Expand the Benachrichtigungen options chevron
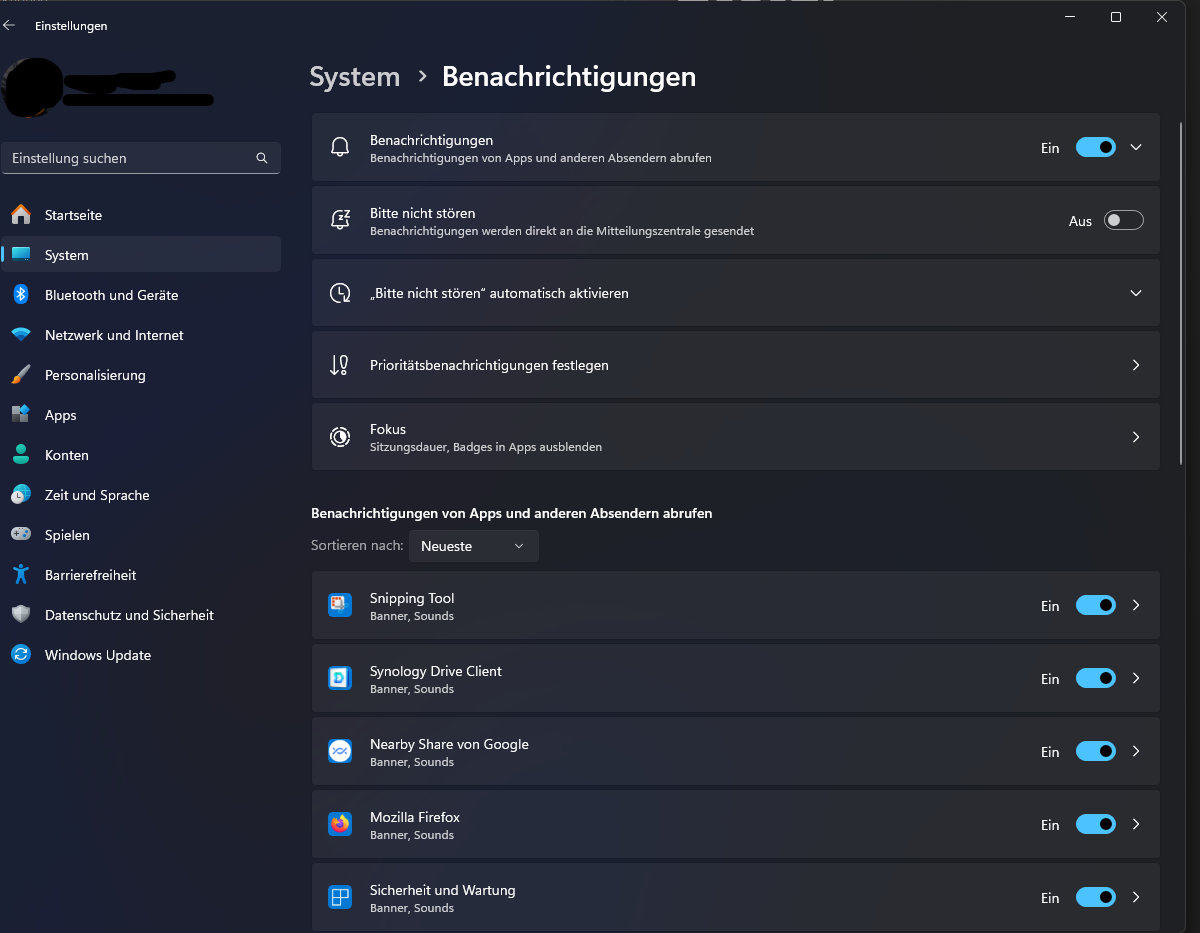This screenshot has height=933, width=1200. pos(1136,147)
